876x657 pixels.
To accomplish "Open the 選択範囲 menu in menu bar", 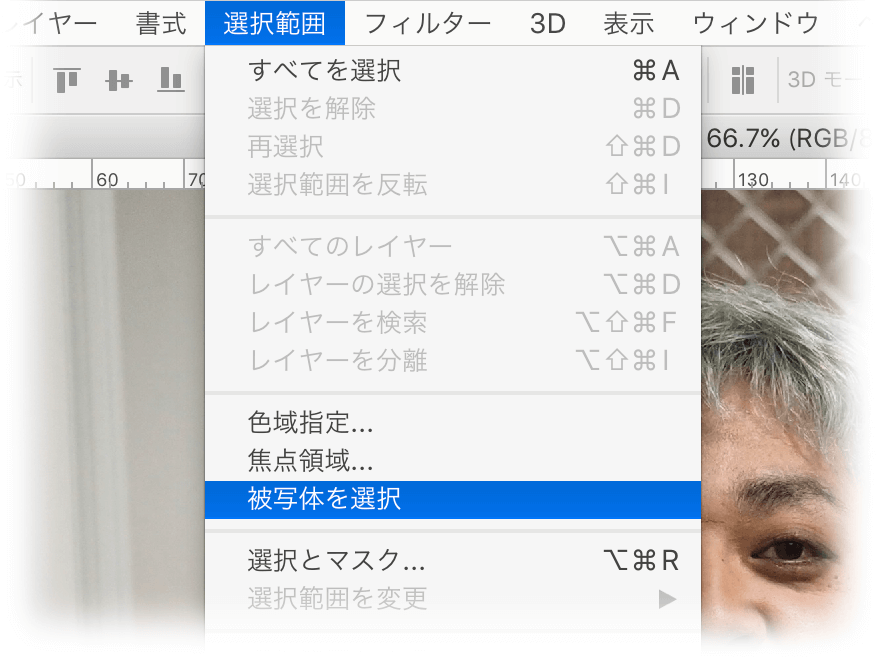I will (275, 23).
